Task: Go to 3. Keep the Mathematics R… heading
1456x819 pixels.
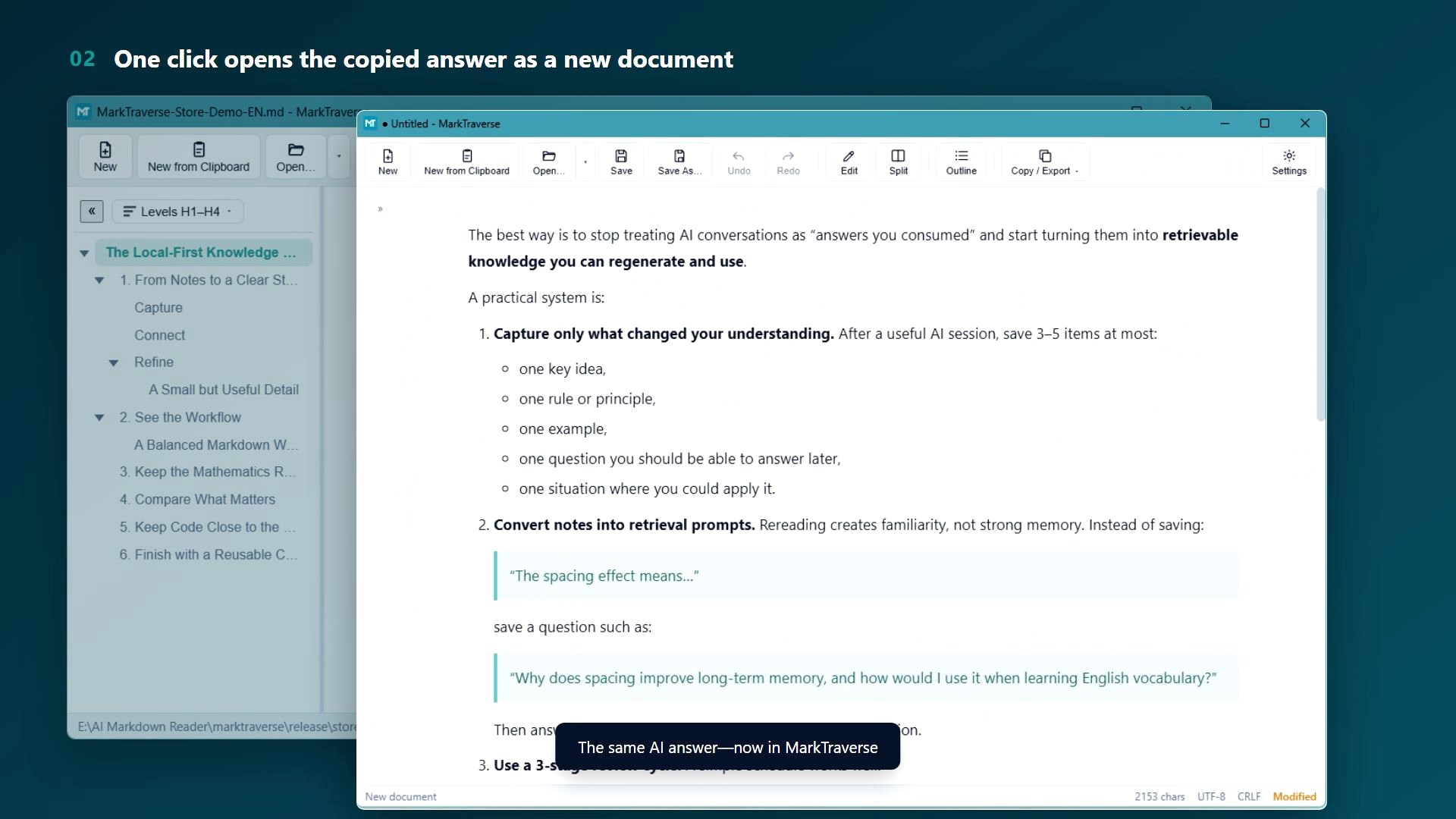Action: pos(208,472)
